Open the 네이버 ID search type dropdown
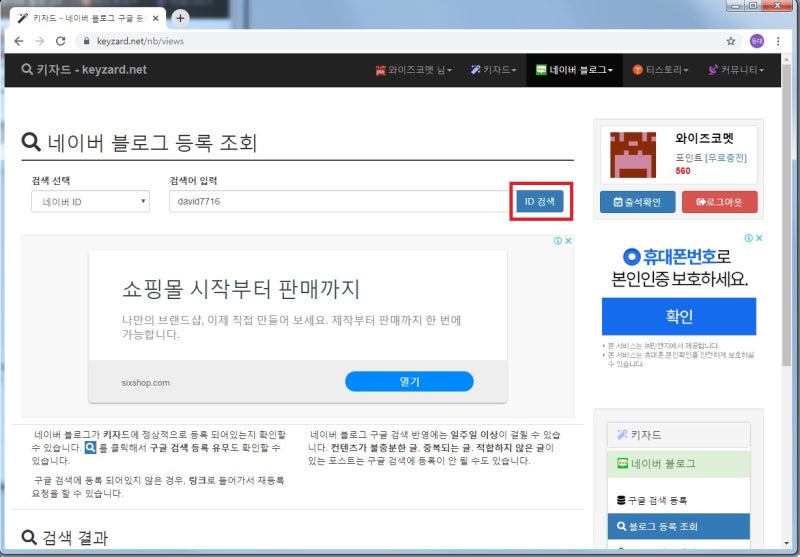Viewport: 800px width, 557px height. tap(90, 201)
